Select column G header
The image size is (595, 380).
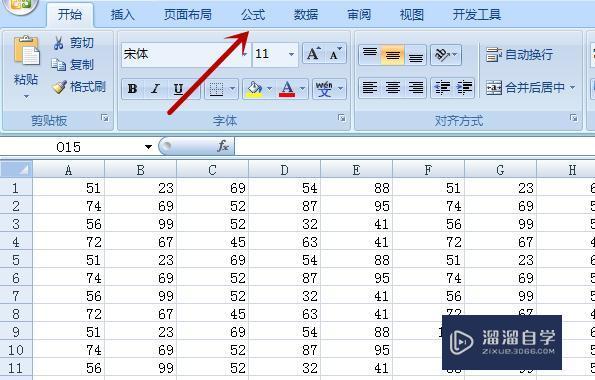coord(500,169)
